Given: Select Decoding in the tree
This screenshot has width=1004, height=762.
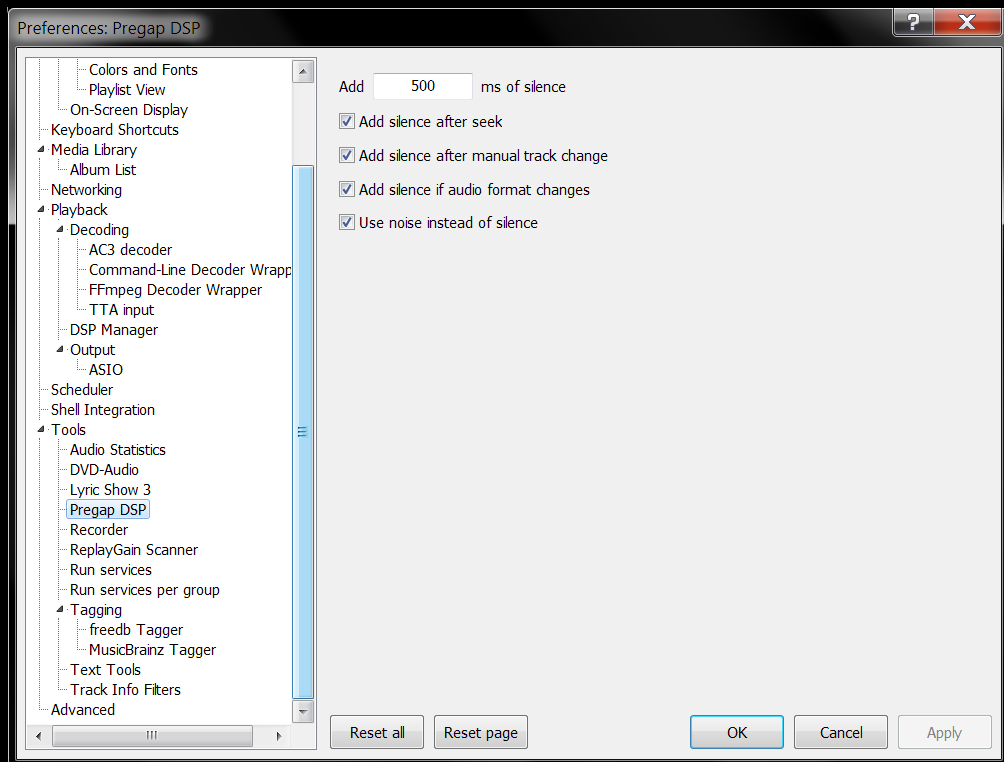Looking at the screenshot, I should coord(99,230).
